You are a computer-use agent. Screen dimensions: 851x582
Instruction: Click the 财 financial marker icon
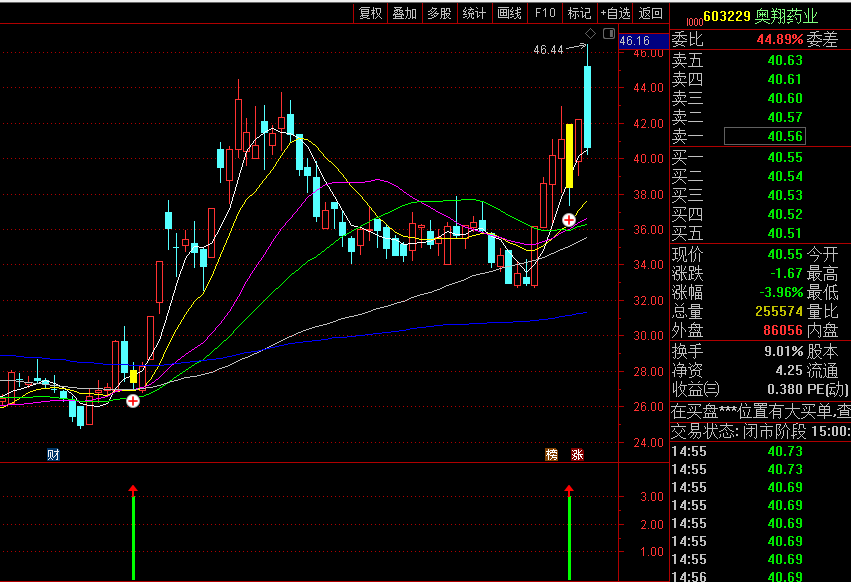(53, 454)
